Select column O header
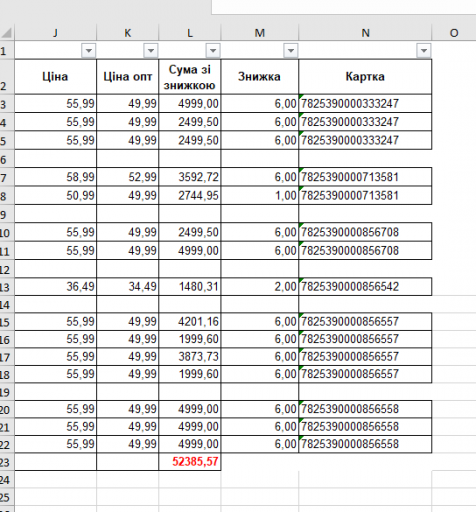This screenshot has width=476, height=512. coord(454,33)
